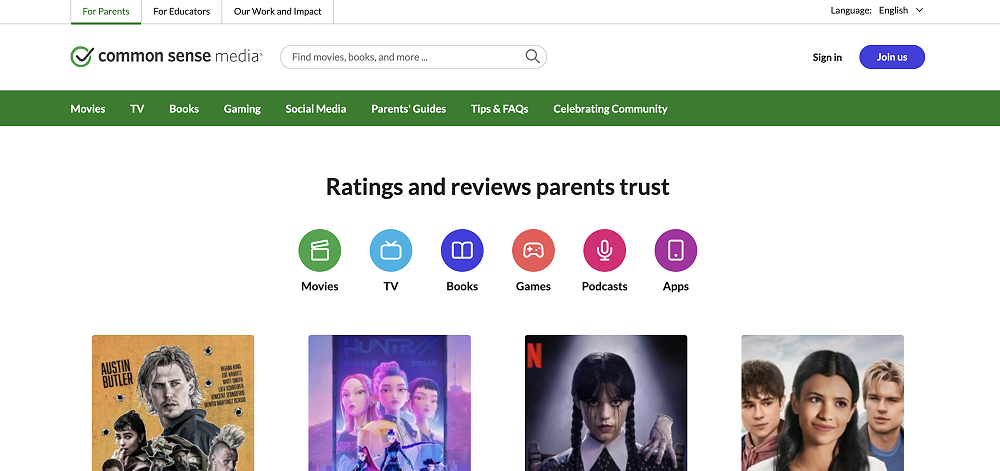1000x471 pixels.
Task: Open the Tips & FAQs menu
Action: pos(499,109)
